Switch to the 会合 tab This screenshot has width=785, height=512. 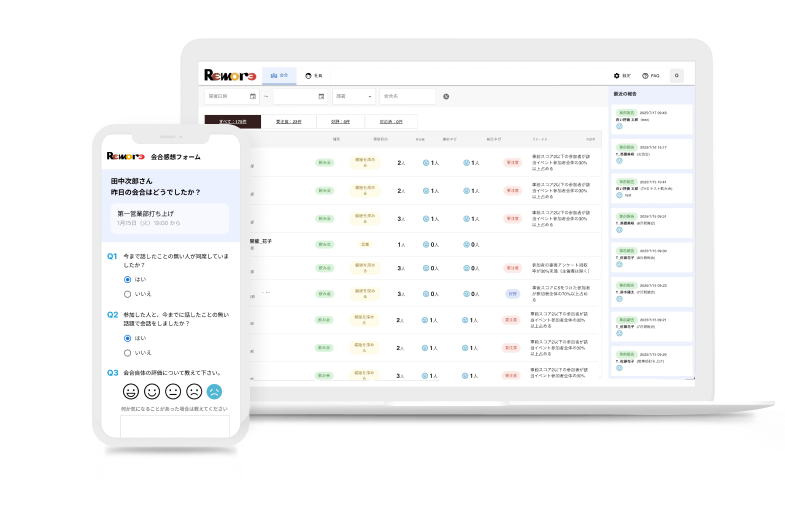pyautogui.click(x=279, y=75)
